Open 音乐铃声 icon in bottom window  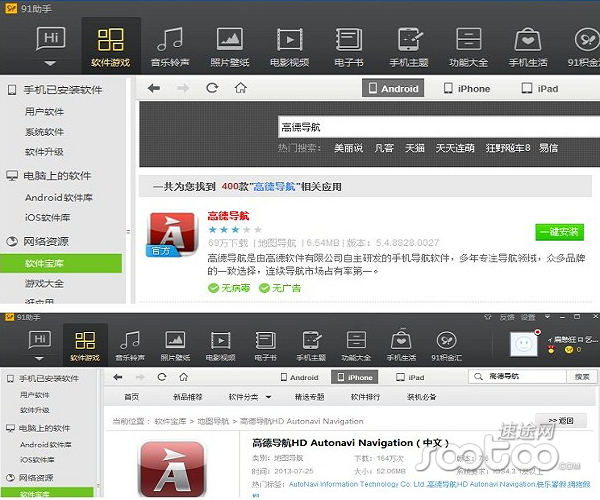130,346
